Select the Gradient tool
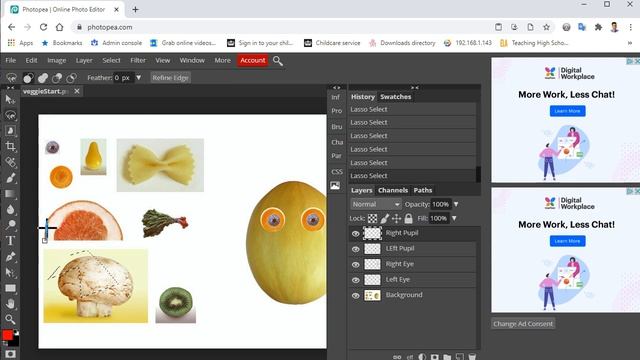Image resolution: width=640 pixels, height=360 pixels. pos(10,193)
